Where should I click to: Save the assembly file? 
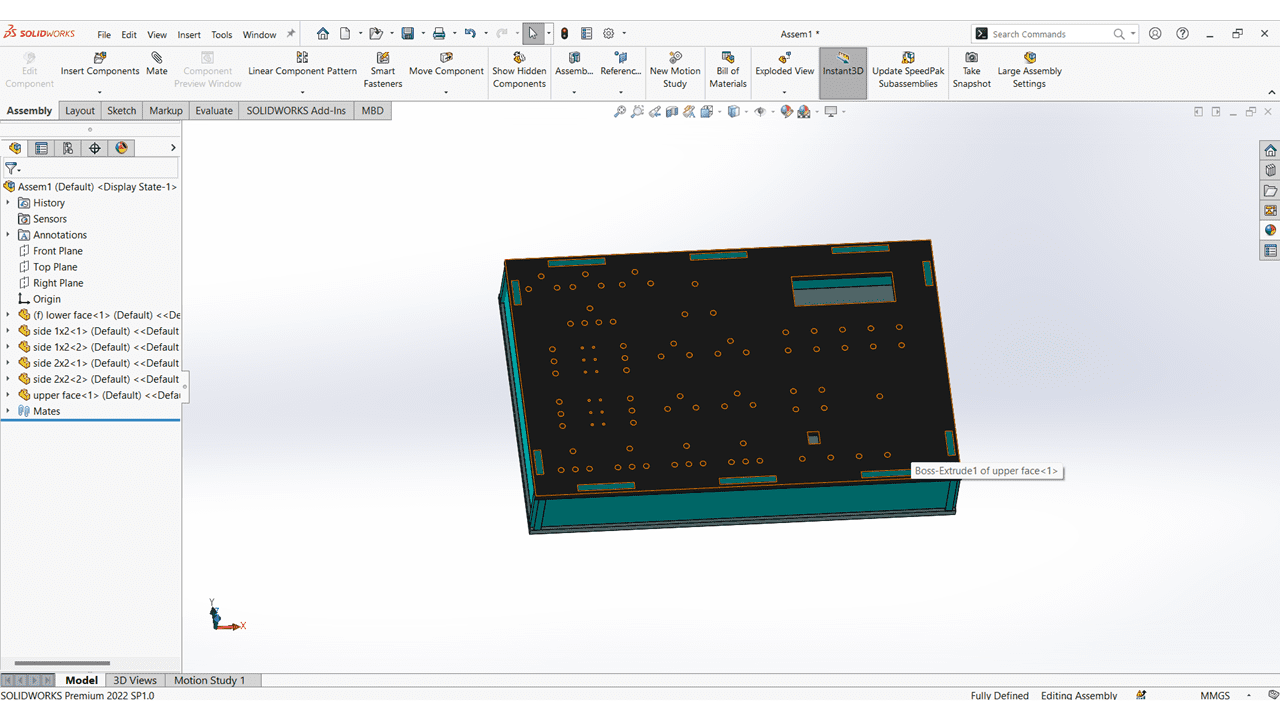pos(408,33)
